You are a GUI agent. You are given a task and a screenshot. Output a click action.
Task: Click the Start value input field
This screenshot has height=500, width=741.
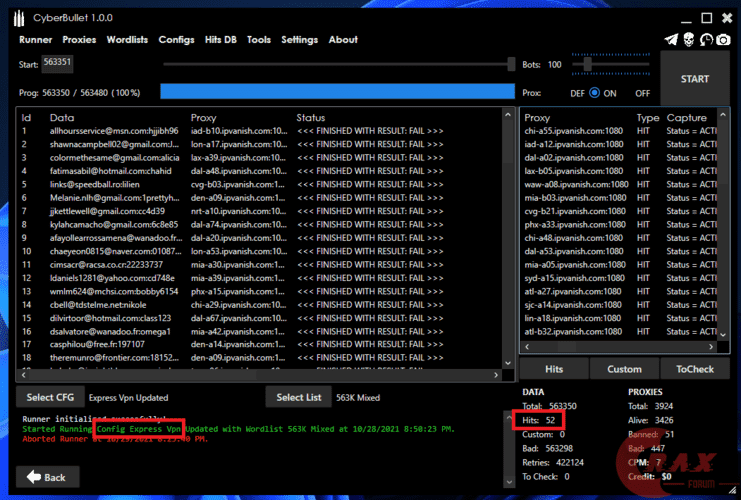click(57, 64)
